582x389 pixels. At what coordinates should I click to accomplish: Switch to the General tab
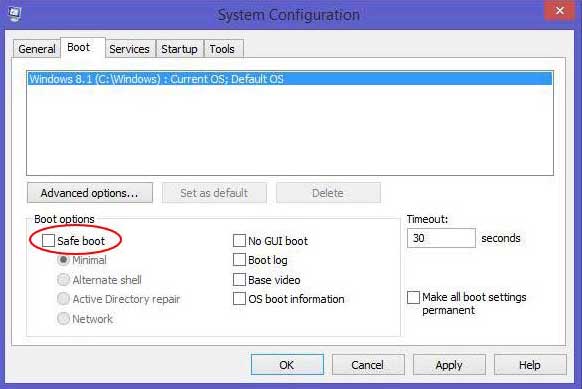pos(36,49)
